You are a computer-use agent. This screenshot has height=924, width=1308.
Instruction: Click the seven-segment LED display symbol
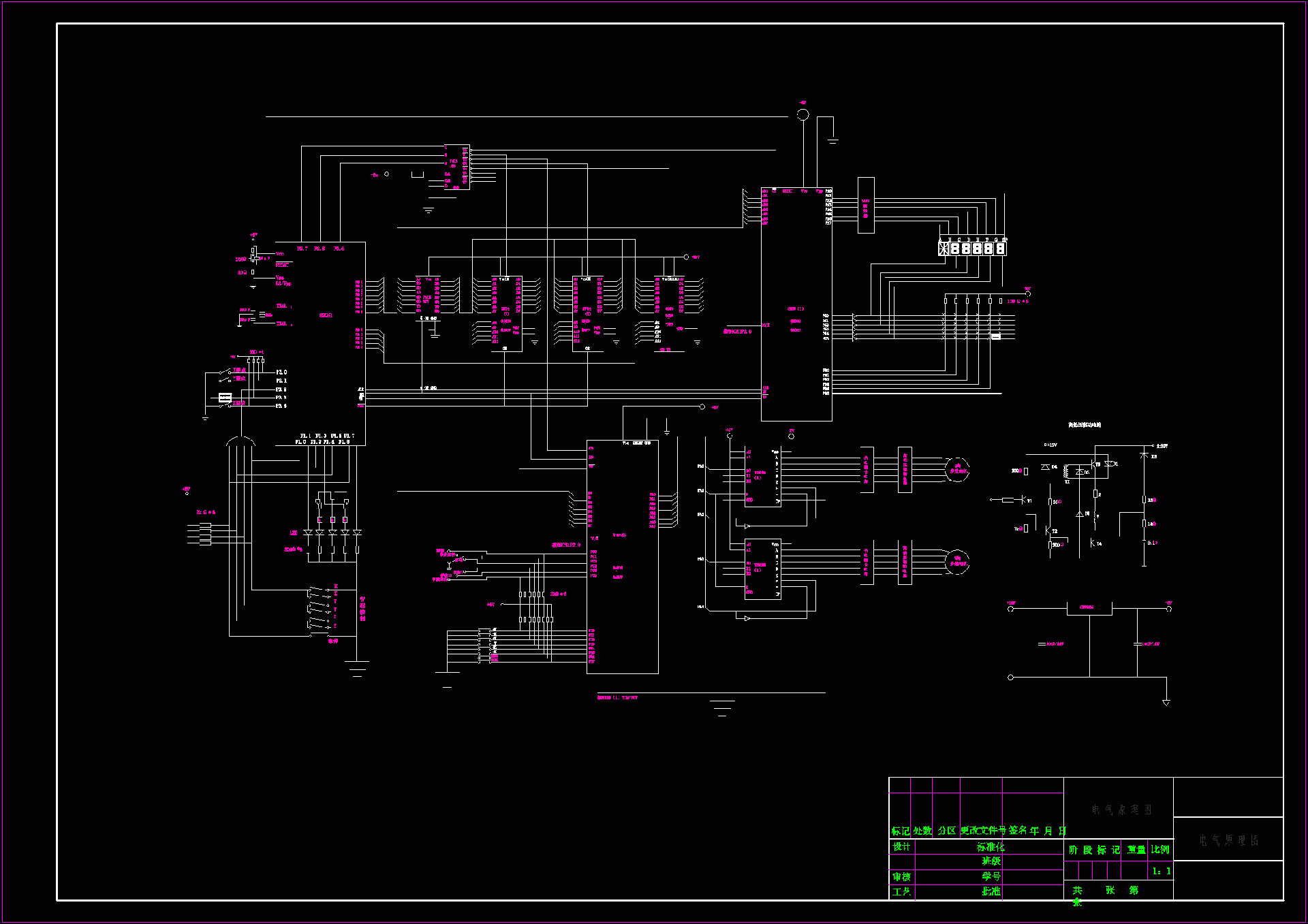point(972,249)
